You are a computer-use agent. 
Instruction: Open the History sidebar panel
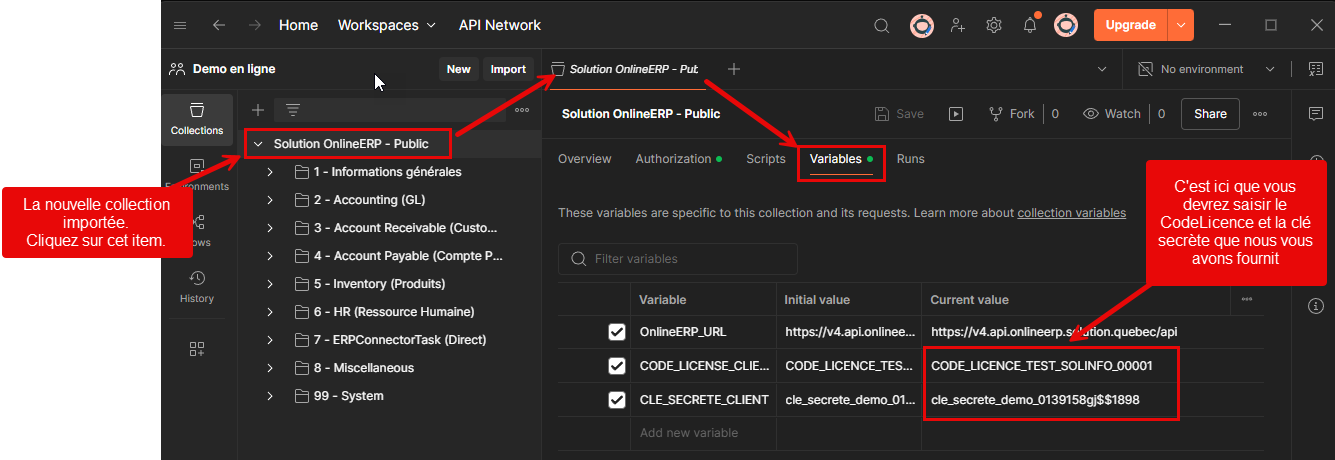point(197,287)
